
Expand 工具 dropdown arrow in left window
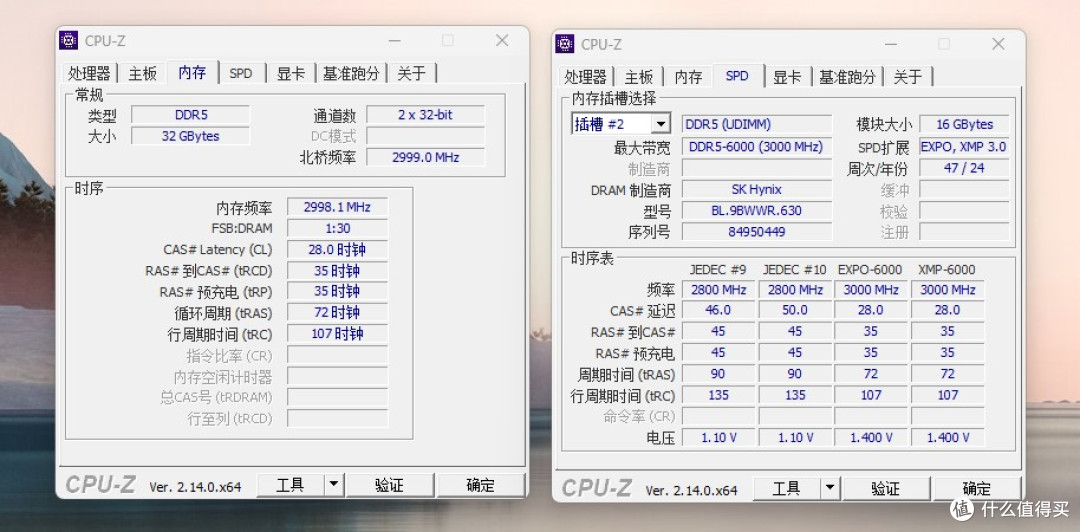[333, 485]
